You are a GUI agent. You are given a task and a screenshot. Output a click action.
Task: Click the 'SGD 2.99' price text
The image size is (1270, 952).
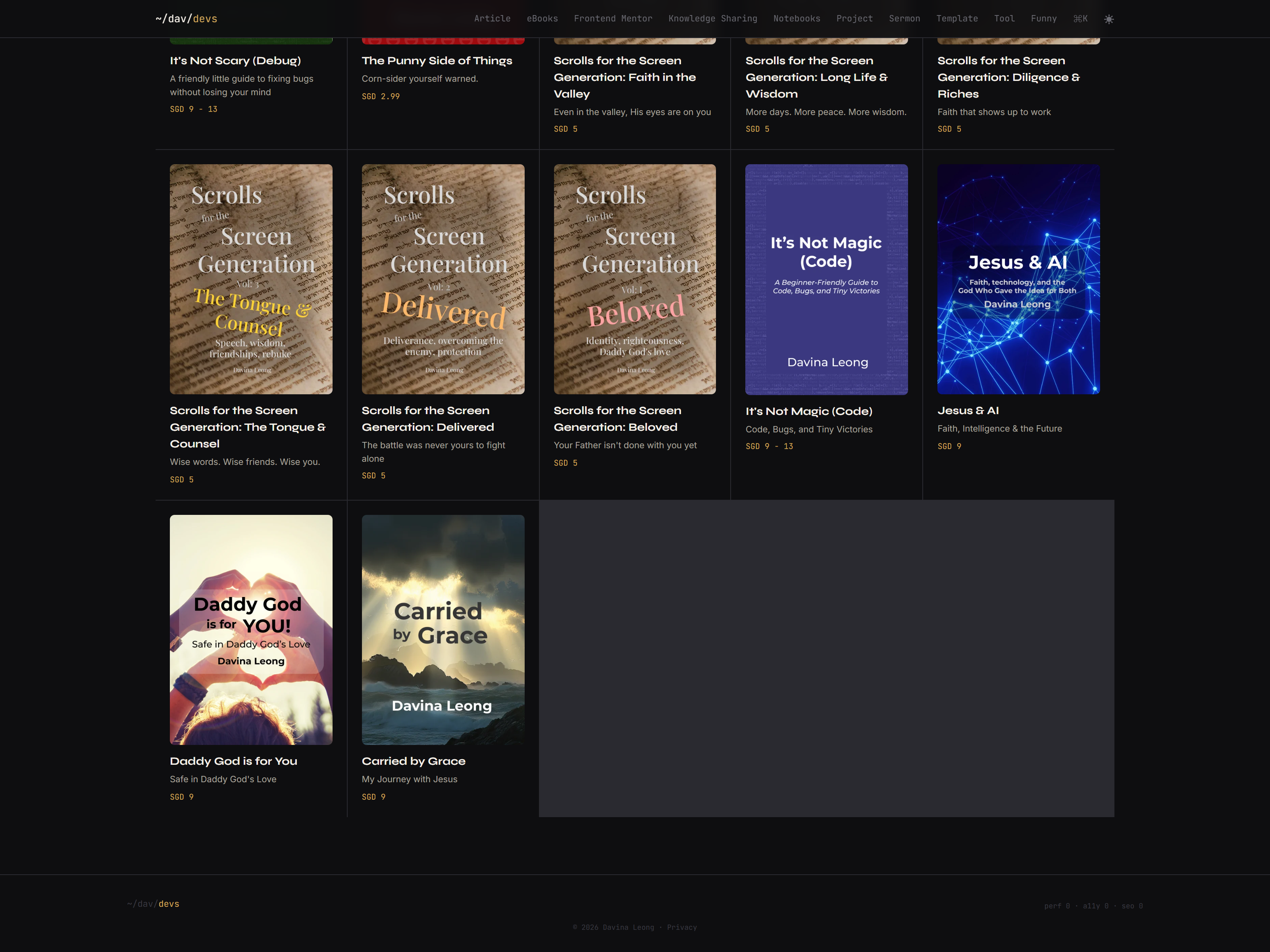click(381, 96)
